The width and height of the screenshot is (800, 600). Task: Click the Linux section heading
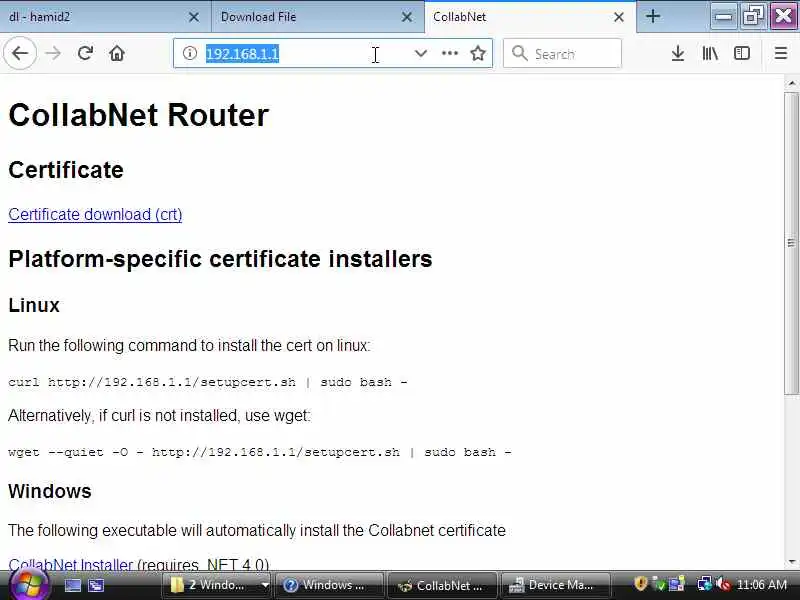coord(34,305)
